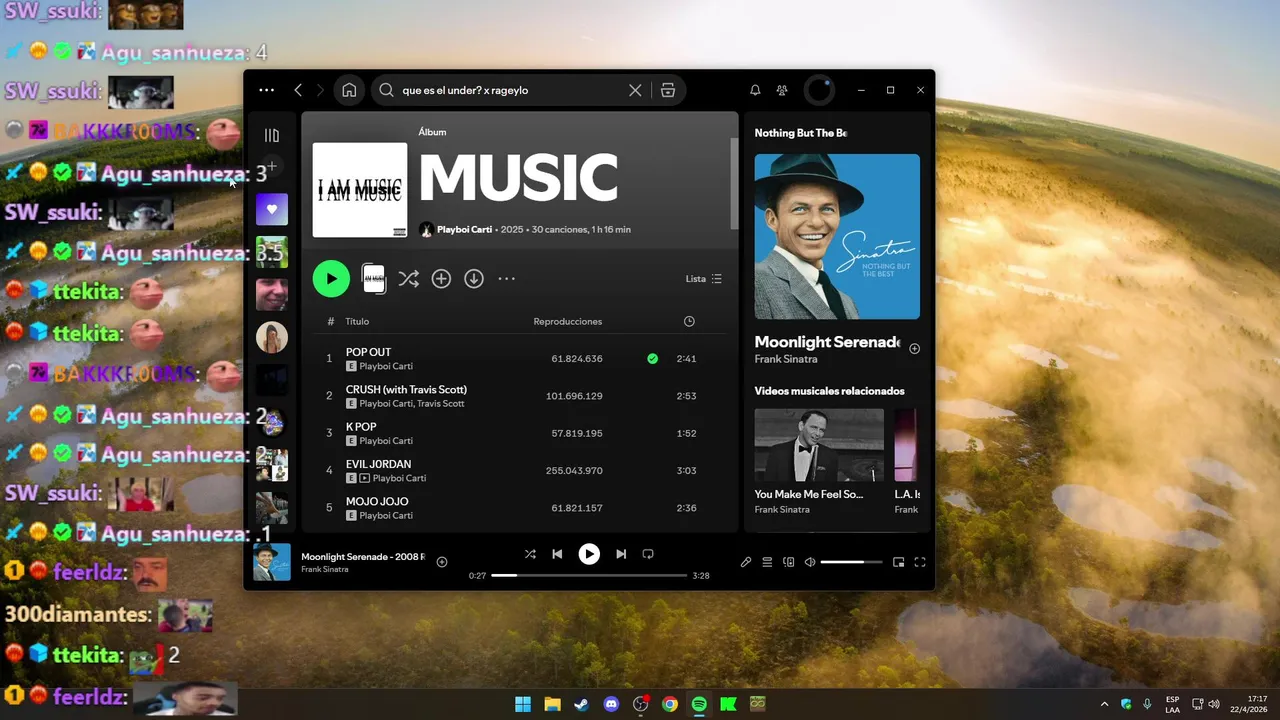Open Moonlight Serenade title in player bar
The image size is (1280, 720).
click(363, 556)
